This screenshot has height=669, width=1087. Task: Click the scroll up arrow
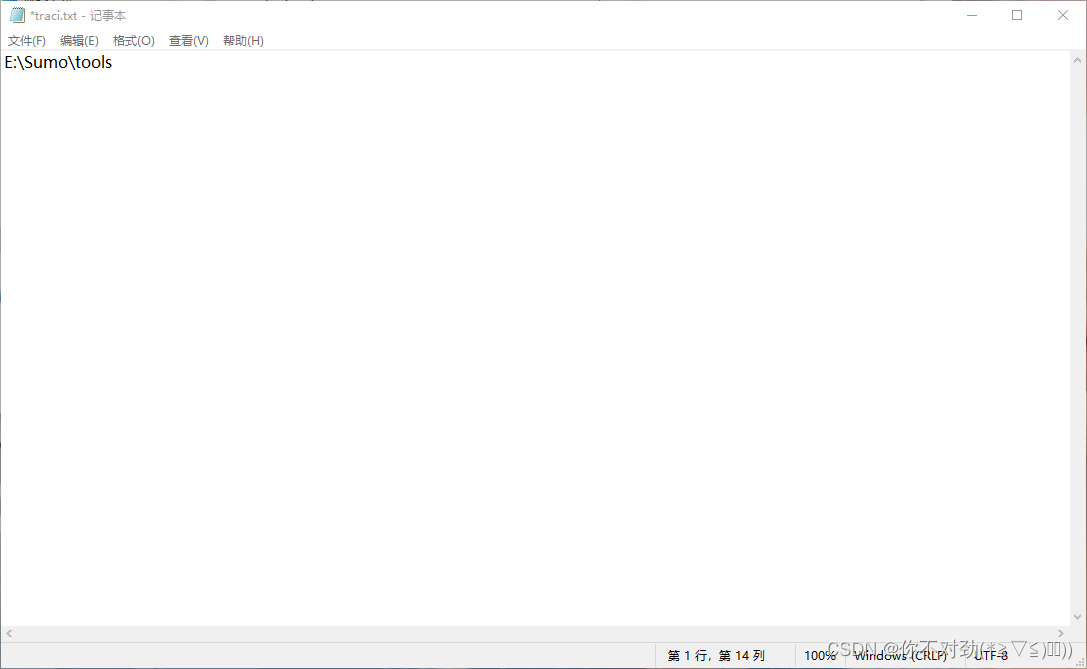tap(1077, 60)
